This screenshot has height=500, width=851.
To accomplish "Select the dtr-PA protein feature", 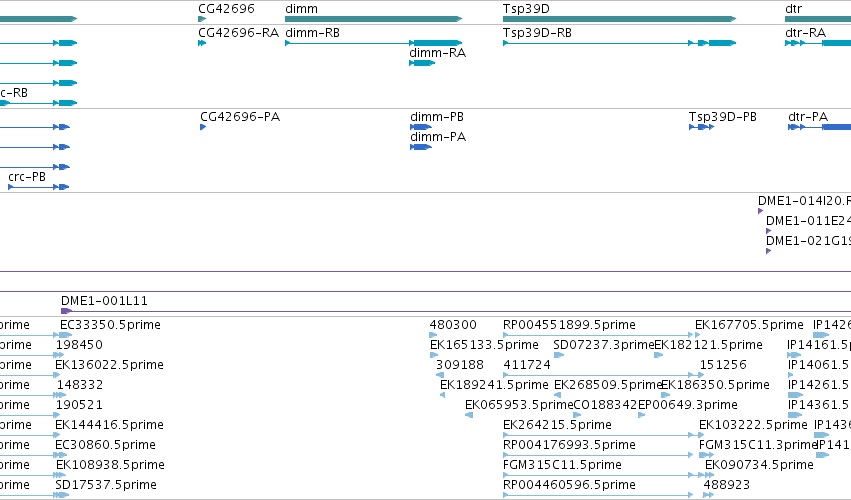I will point(820,127).
